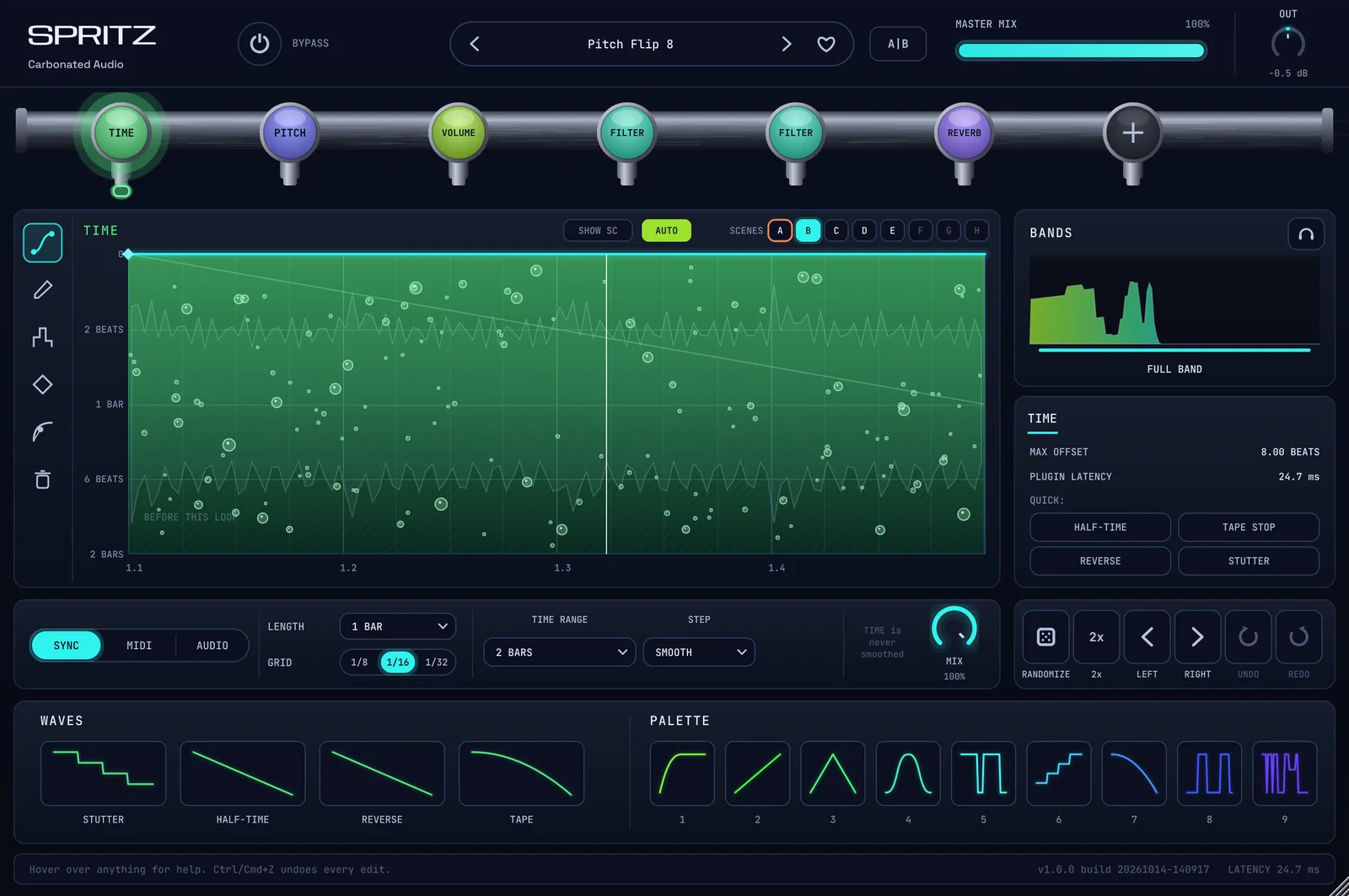Choose the TAPE wave thumbnail
1349x896 pixels.
(x=521, y=773)
